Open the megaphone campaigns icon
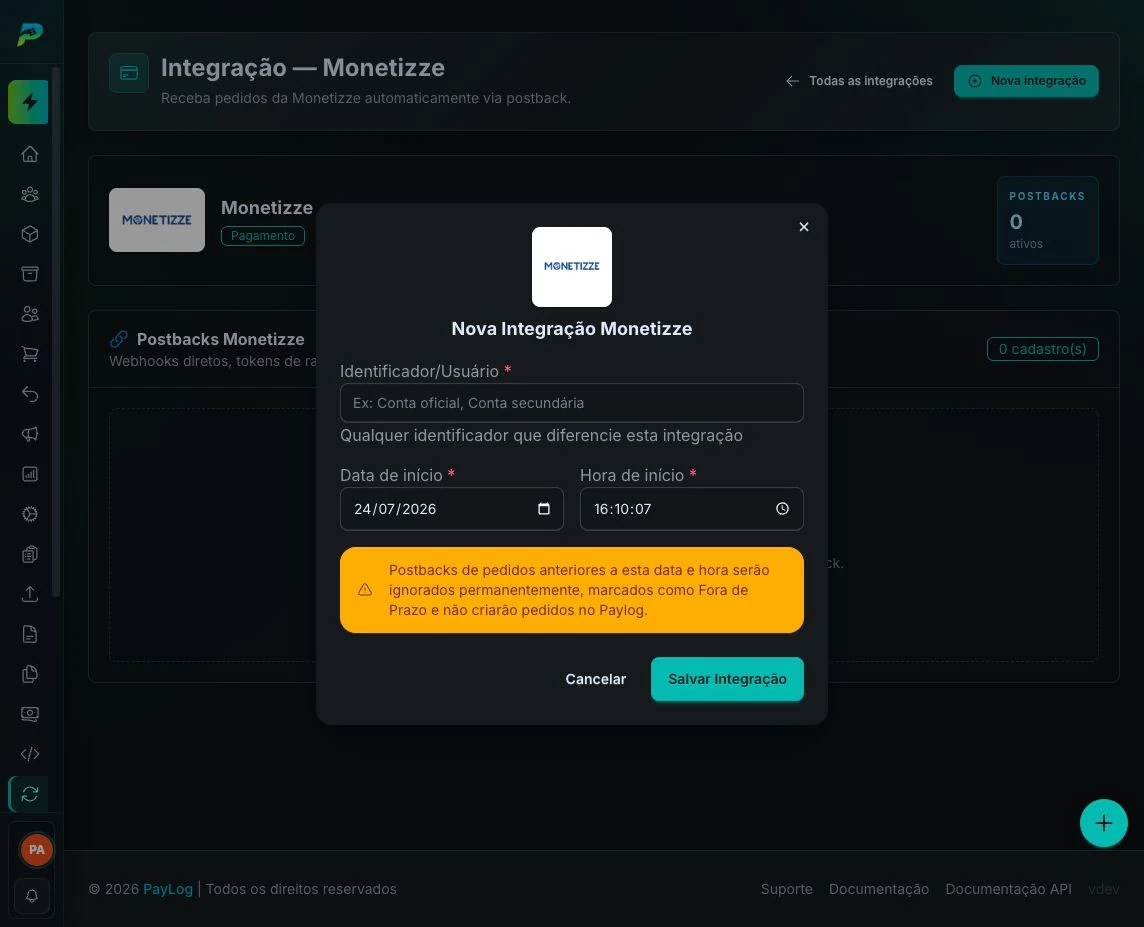1144x927 pixels. tap(30, 434)
